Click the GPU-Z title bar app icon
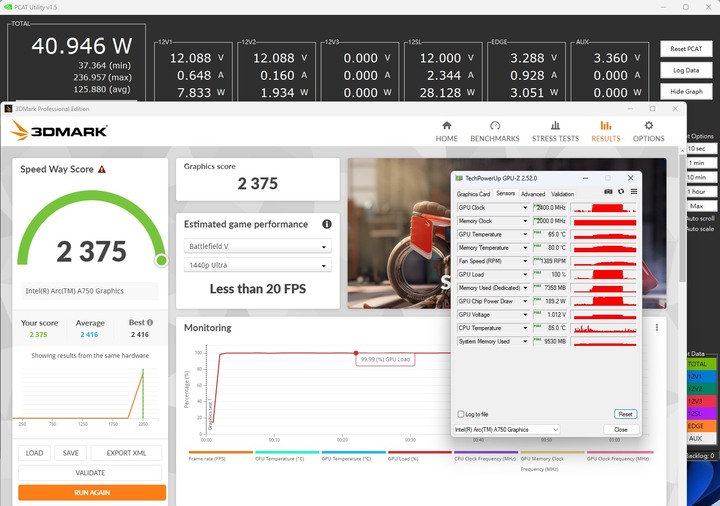This screenshot has height=506, width=720. point(459,178)
